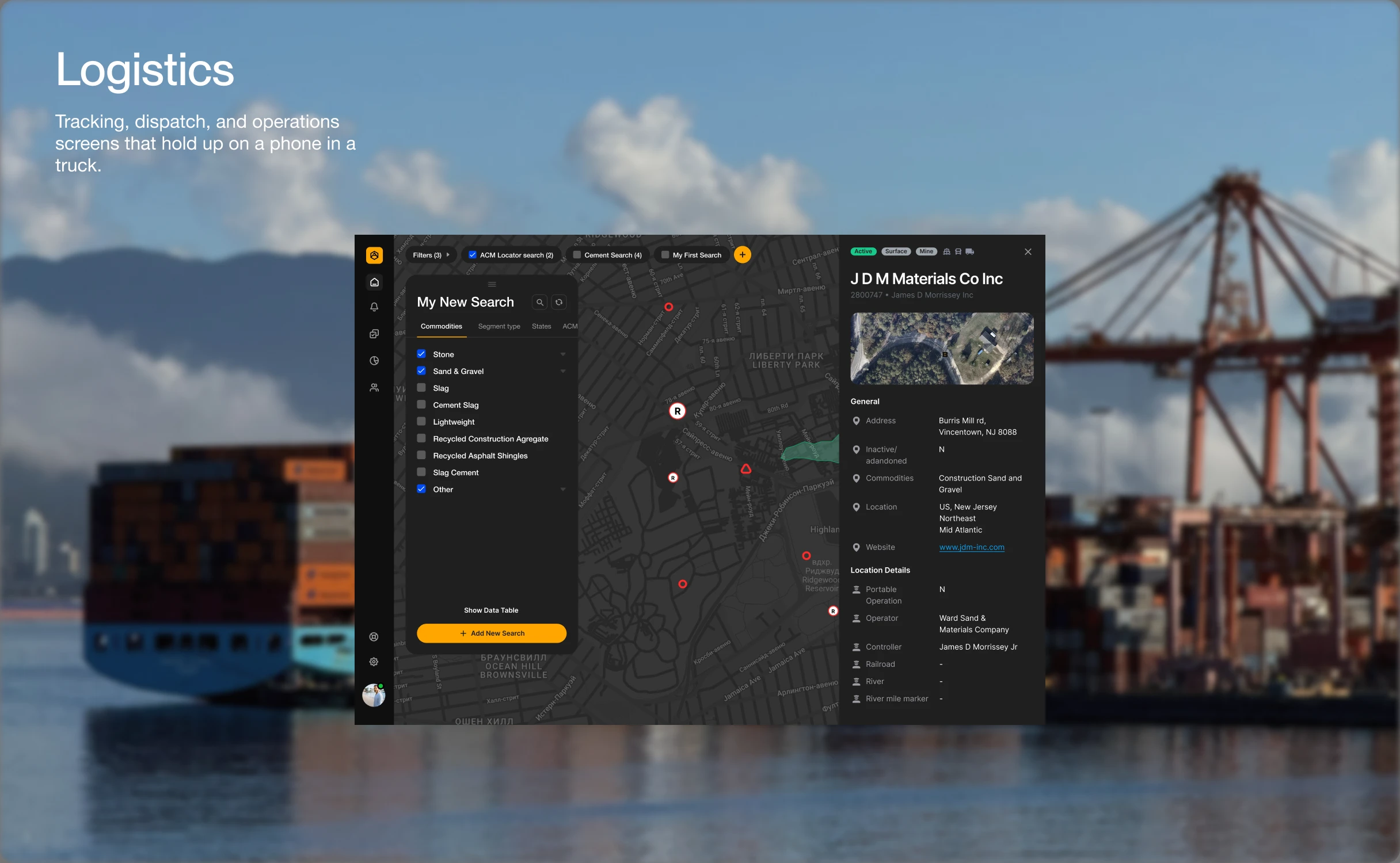Click the Surface tag badge
The height and width of the screenshot is (863, 1400).
pyautogui.click(x=896, y=251)
